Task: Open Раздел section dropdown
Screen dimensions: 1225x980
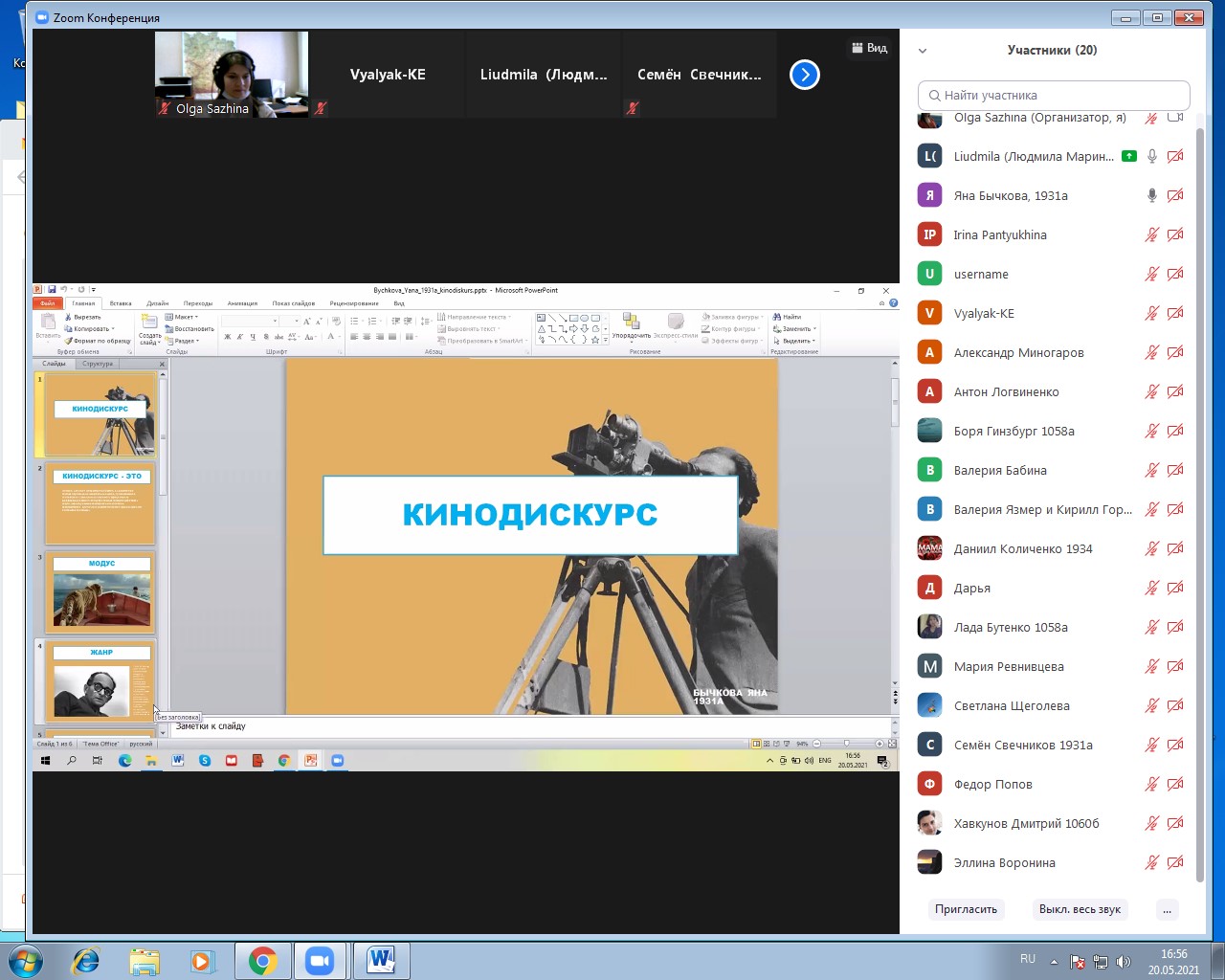Action: click(182, 341)
